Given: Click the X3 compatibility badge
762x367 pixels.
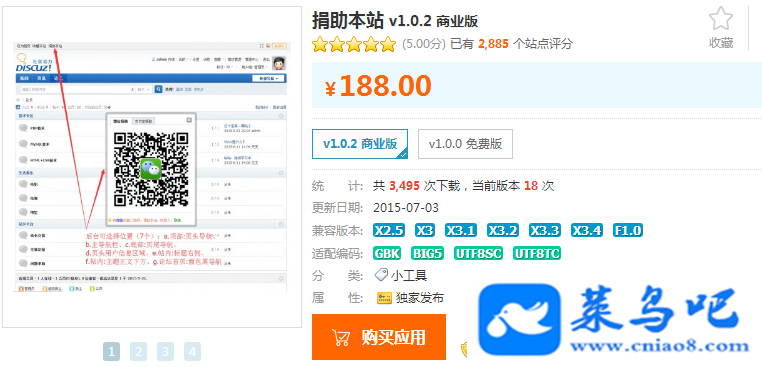Looking at the screenshot, I should 425,230.
